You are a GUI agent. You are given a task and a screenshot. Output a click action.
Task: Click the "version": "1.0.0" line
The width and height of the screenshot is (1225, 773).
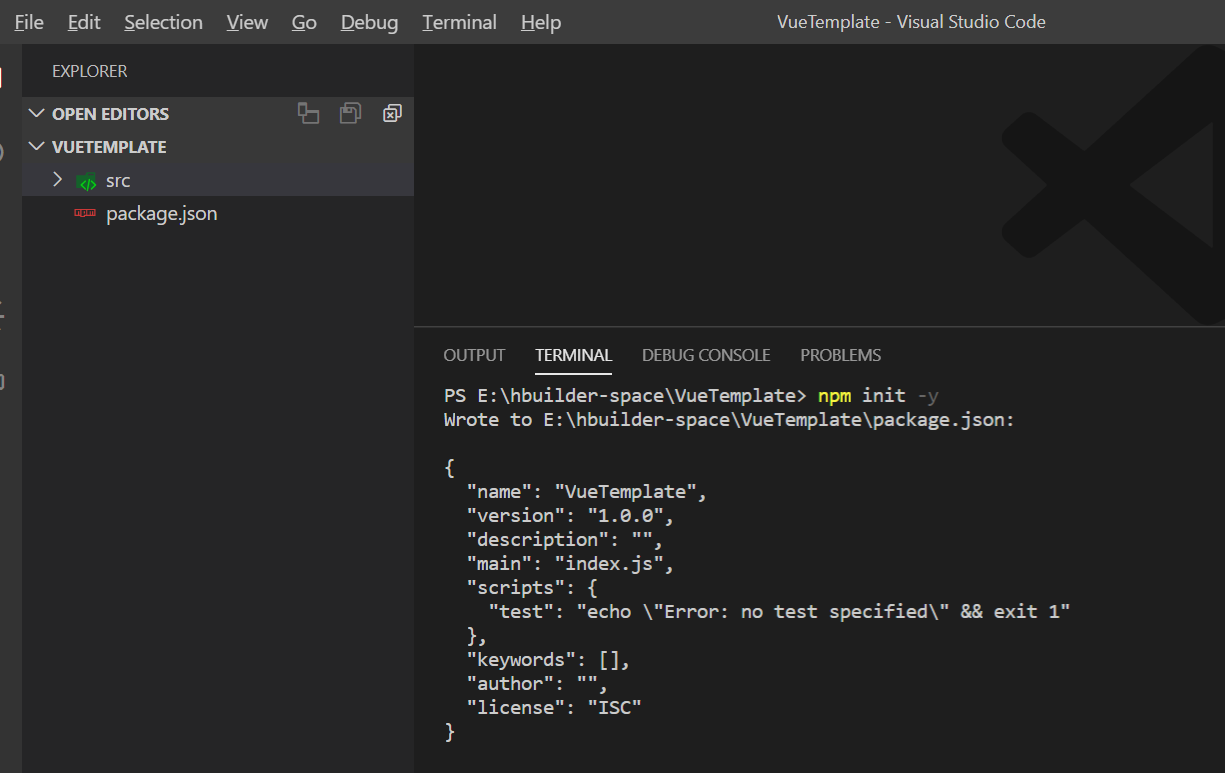point(570,516)
